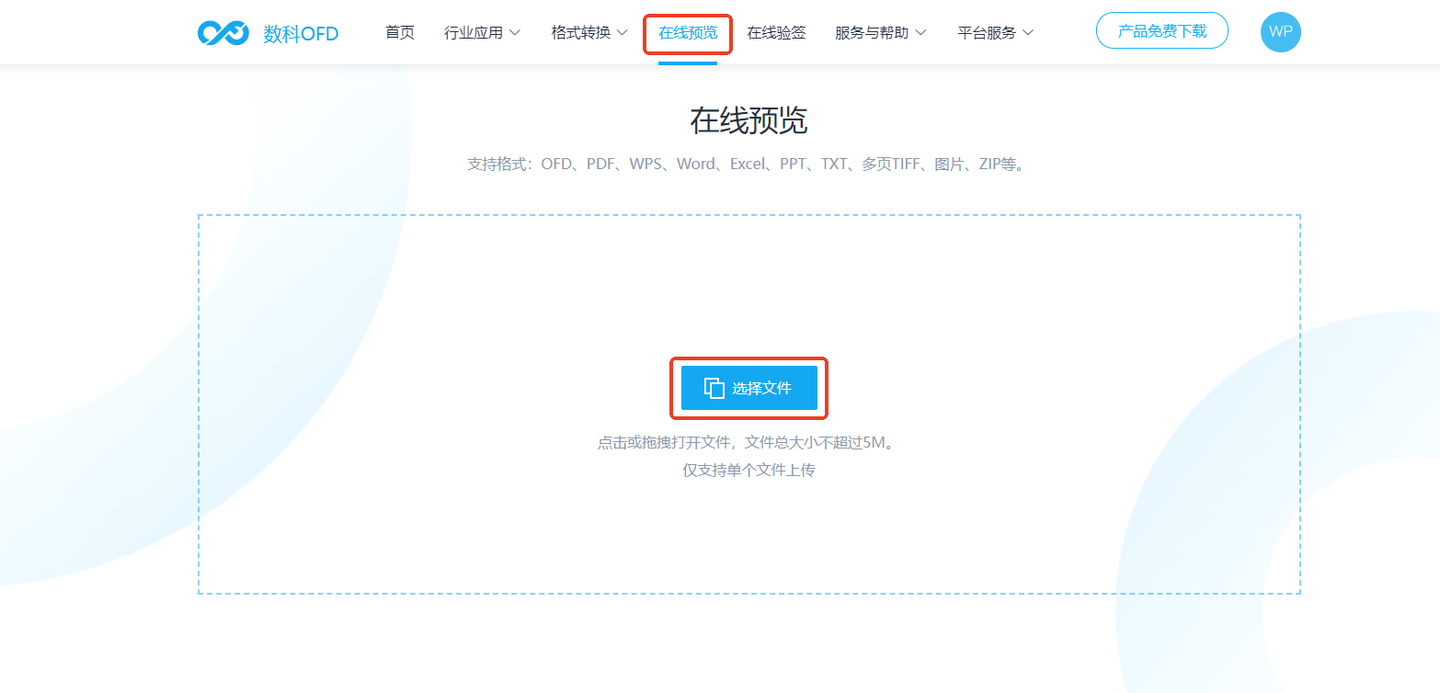Click the 仅支持单个文件上传 text
The width and height of the screenshot is (1440, 693).
(x=749, y=468)
